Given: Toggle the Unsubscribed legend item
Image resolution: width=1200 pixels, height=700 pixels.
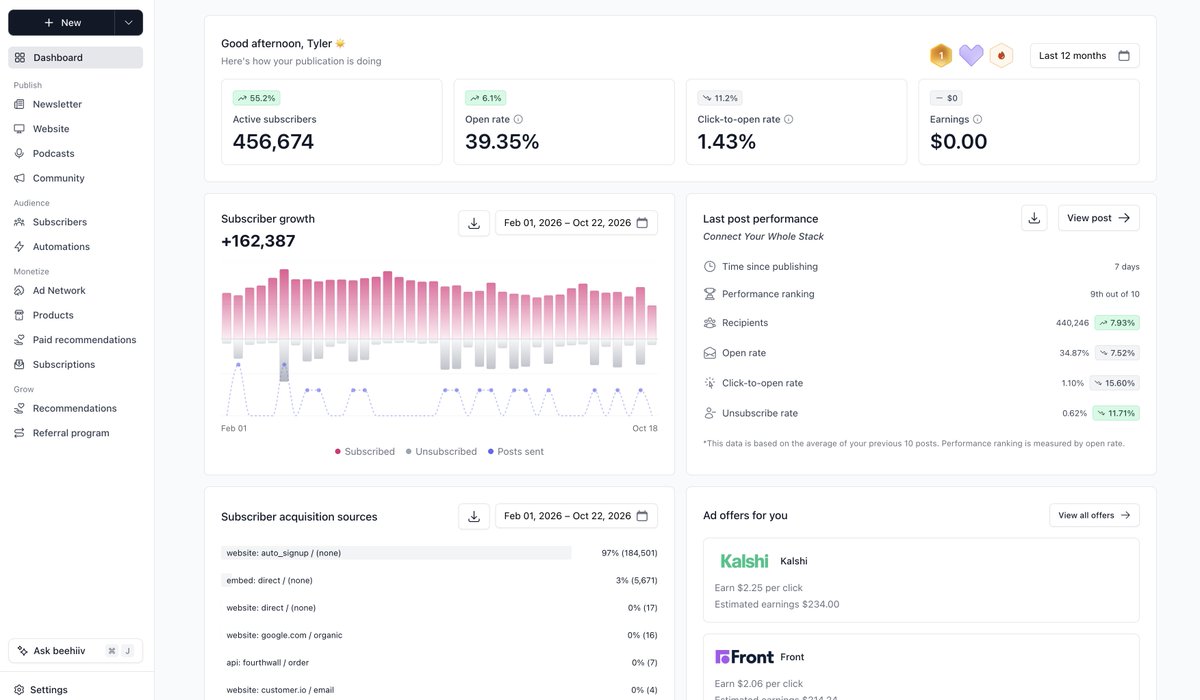Looking at the screenshot, I should coord(441,452).
